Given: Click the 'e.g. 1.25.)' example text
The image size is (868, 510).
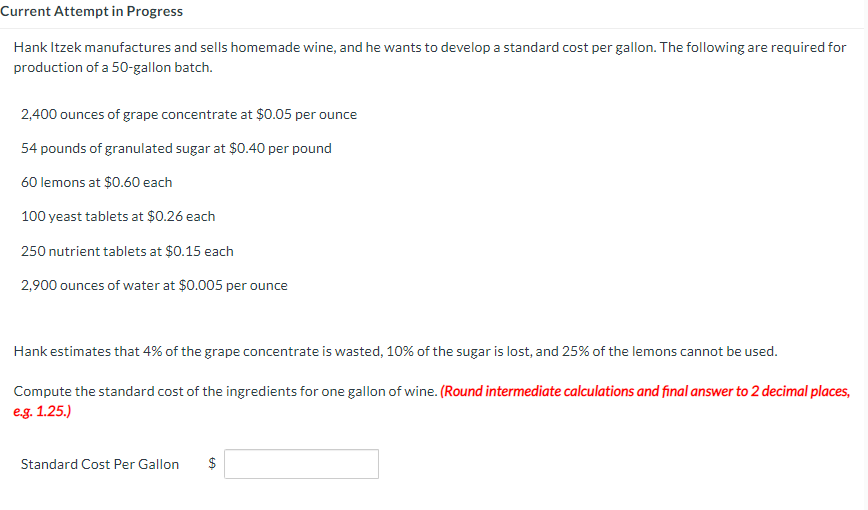Looking at the screenshot, I should pos(42,411).
